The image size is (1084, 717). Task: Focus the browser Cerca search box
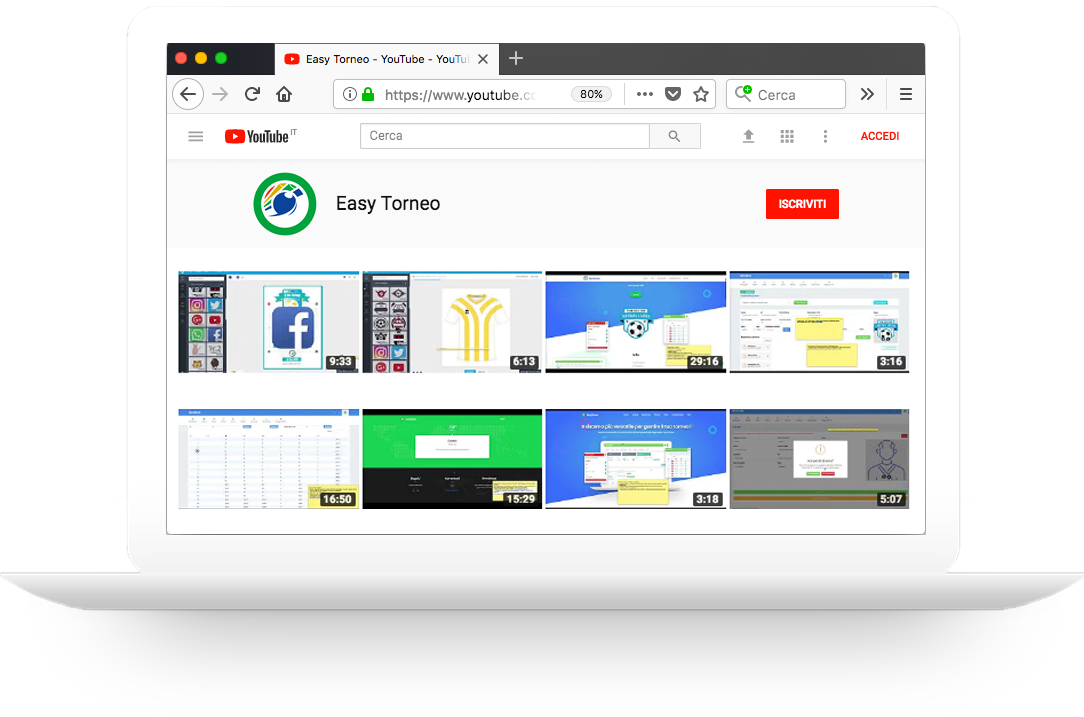click(786, 94)
